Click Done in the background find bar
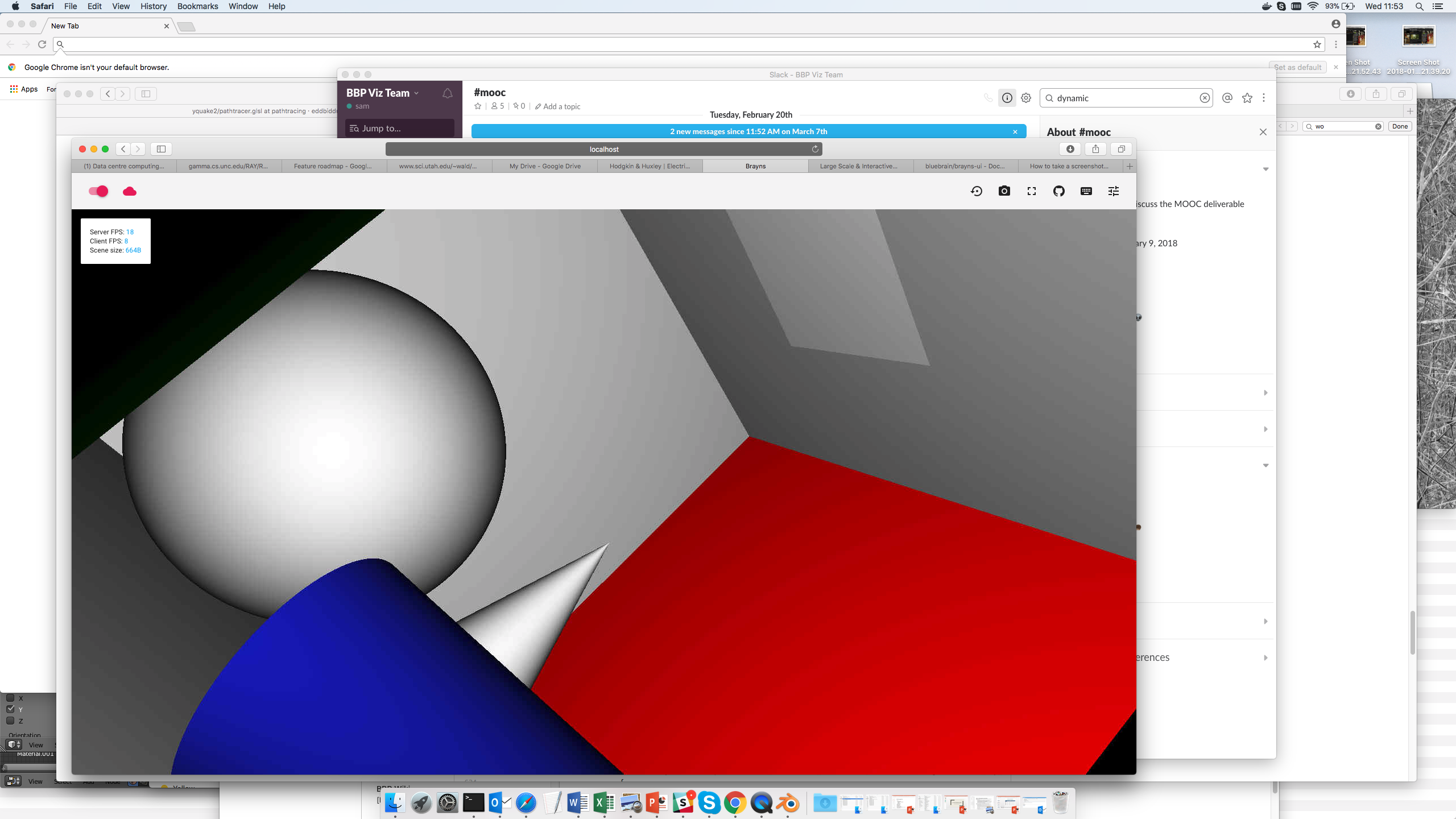Image resolution: width=1456 pixels, height=819 pixels. coord(1400,126)
